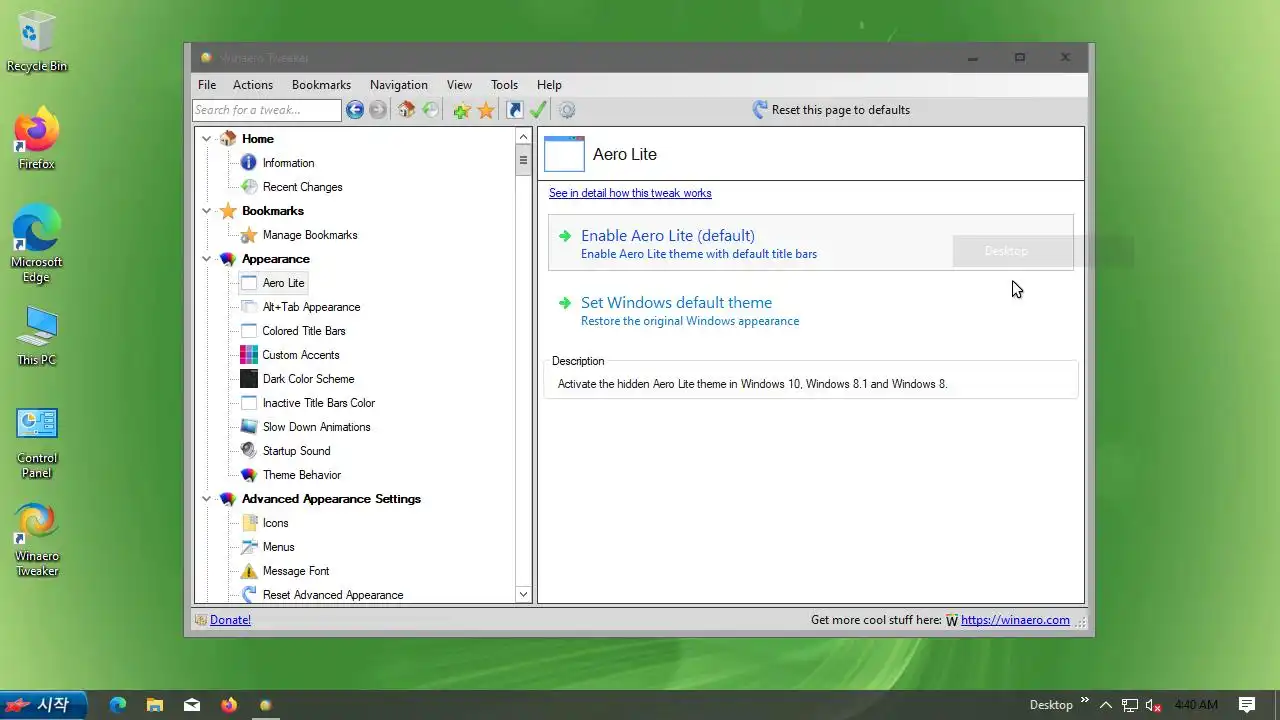Select Microsoft Edge desktop shortcut
Screen dimensions: 1280x720
[x=37, y=245]
